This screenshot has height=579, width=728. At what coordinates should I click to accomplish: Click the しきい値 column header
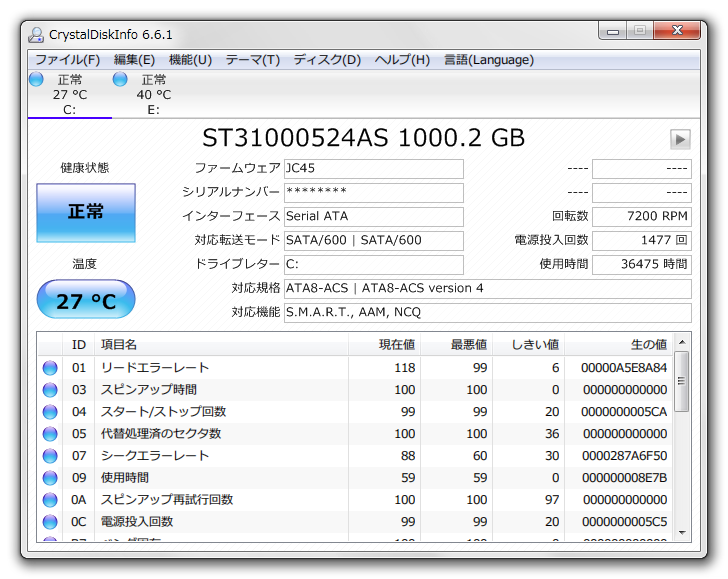(x=529, y=345)
